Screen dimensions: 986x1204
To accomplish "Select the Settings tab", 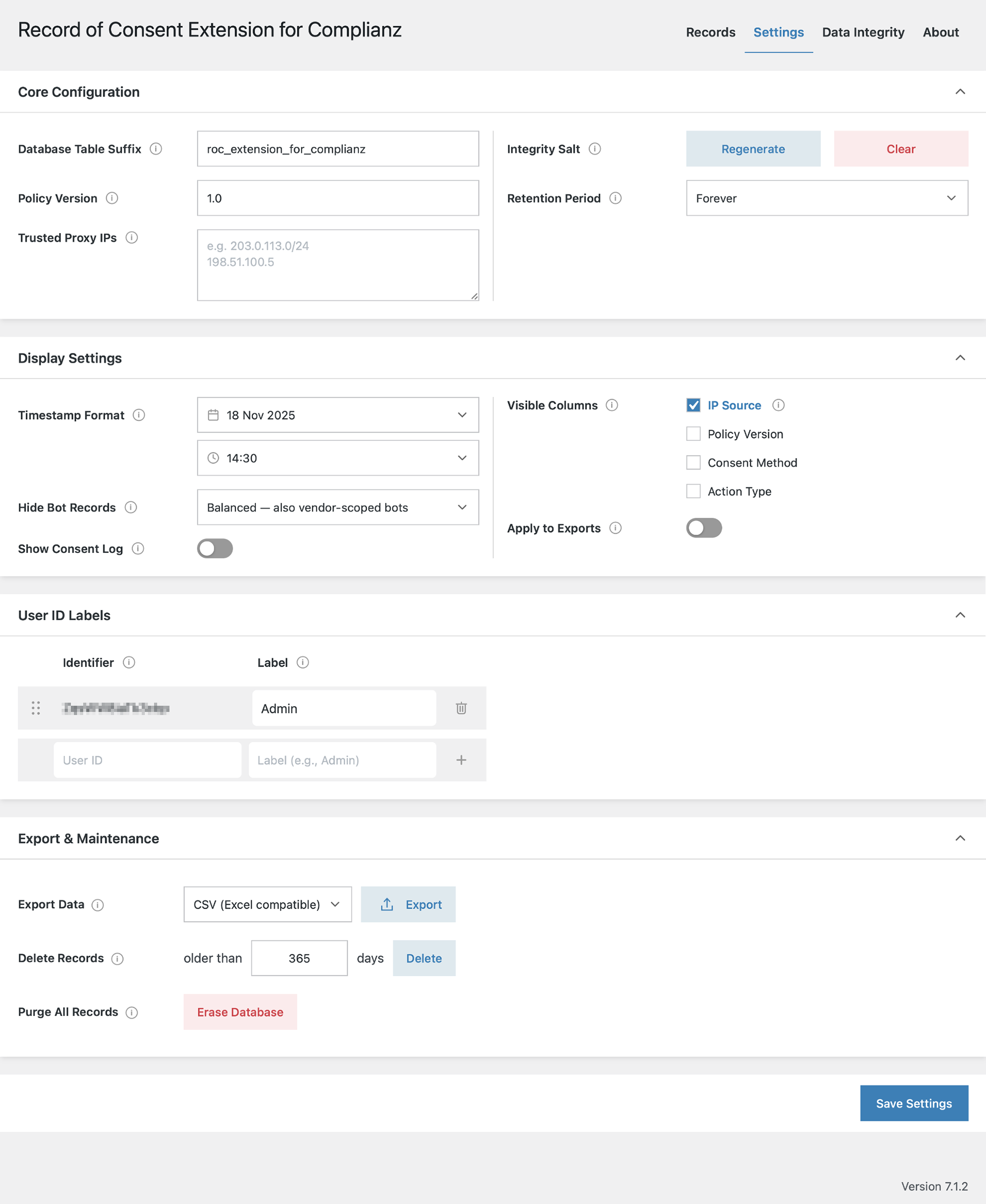I will (778, 32).
